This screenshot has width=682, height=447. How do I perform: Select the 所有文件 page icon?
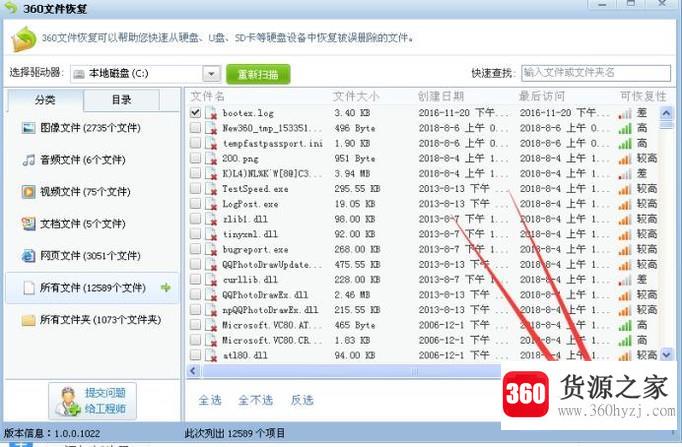pos(29,287)
